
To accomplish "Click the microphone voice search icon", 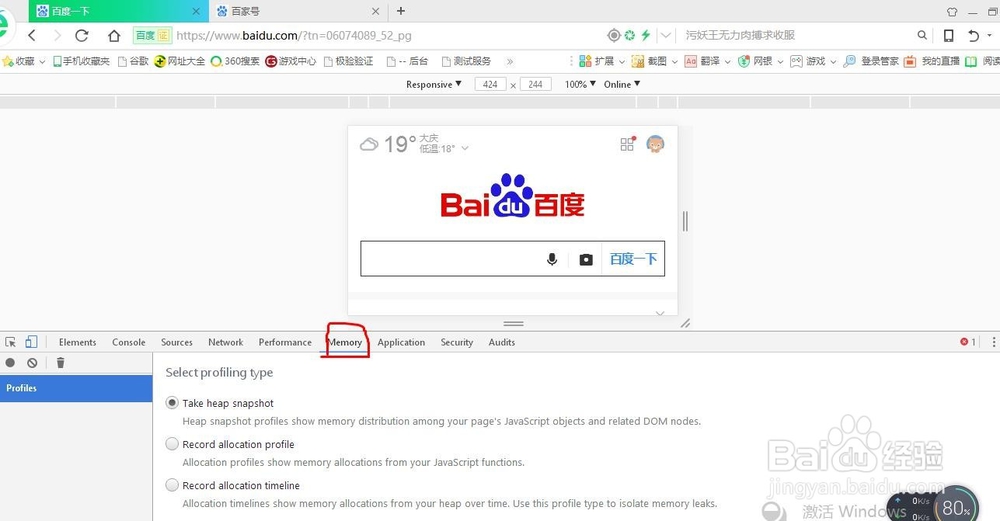I will point(552,259).
